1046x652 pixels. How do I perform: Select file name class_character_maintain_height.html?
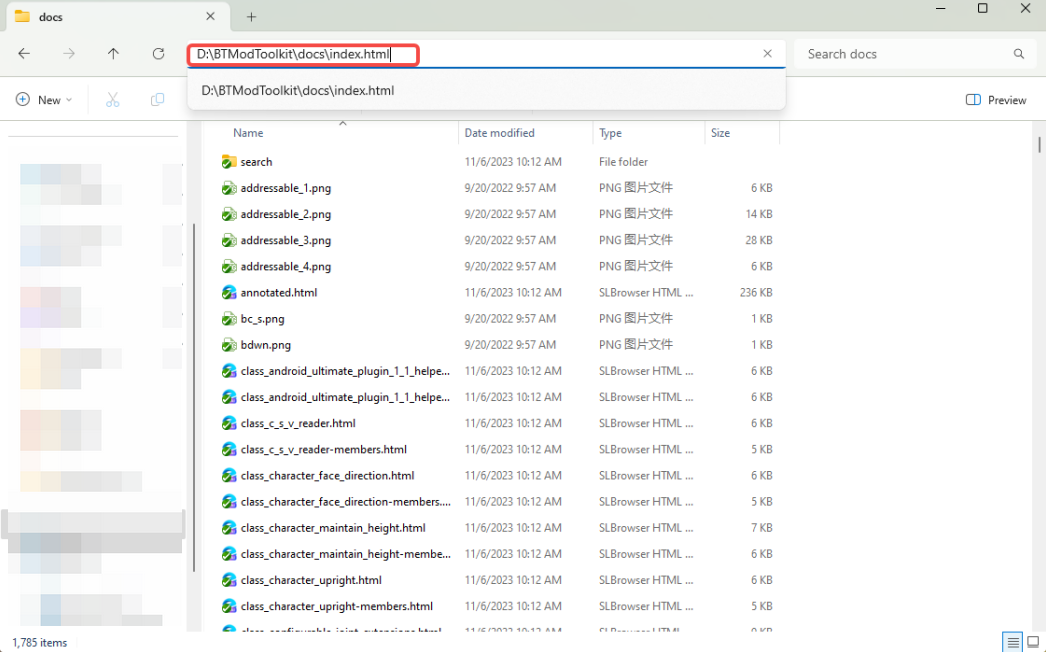coord(333,528)
